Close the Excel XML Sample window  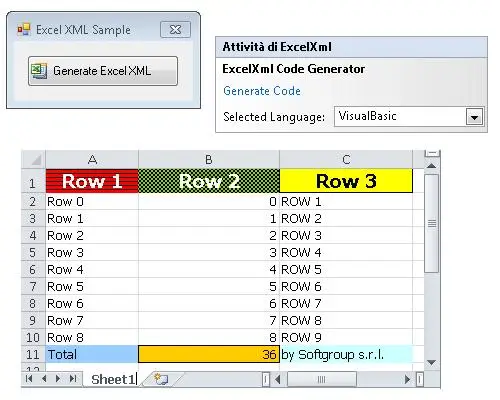coord(175,30)
